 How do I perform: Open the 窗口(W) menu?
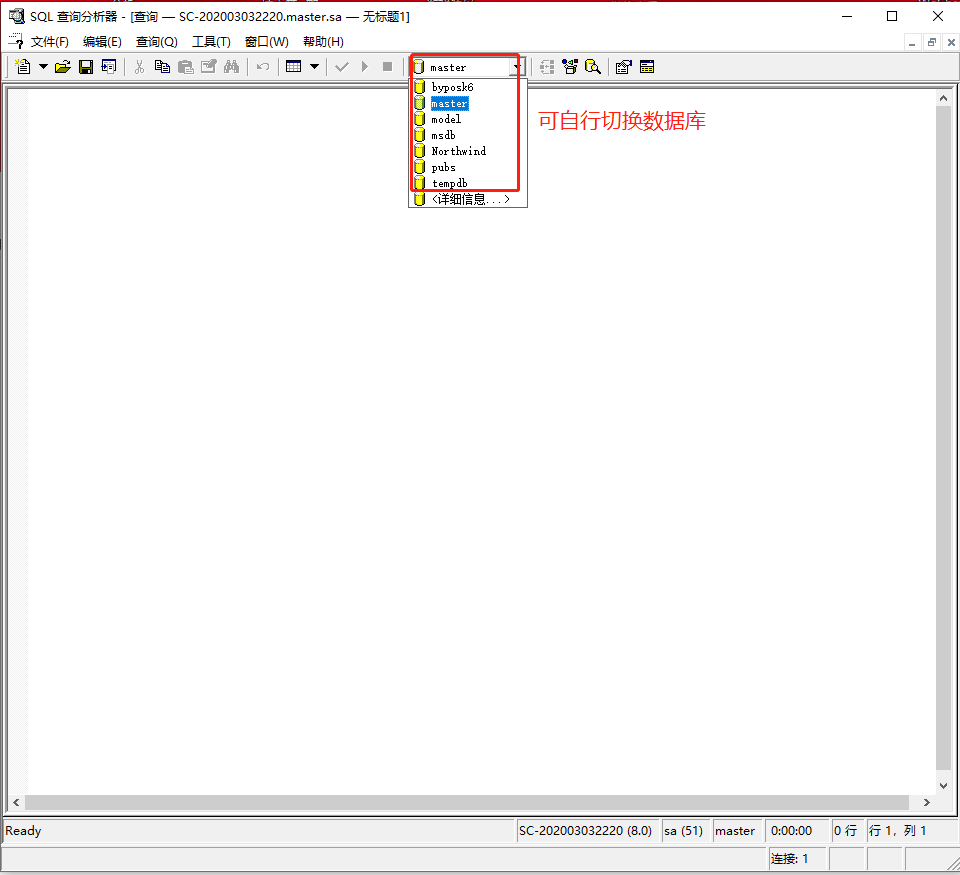tap(266, 41)
